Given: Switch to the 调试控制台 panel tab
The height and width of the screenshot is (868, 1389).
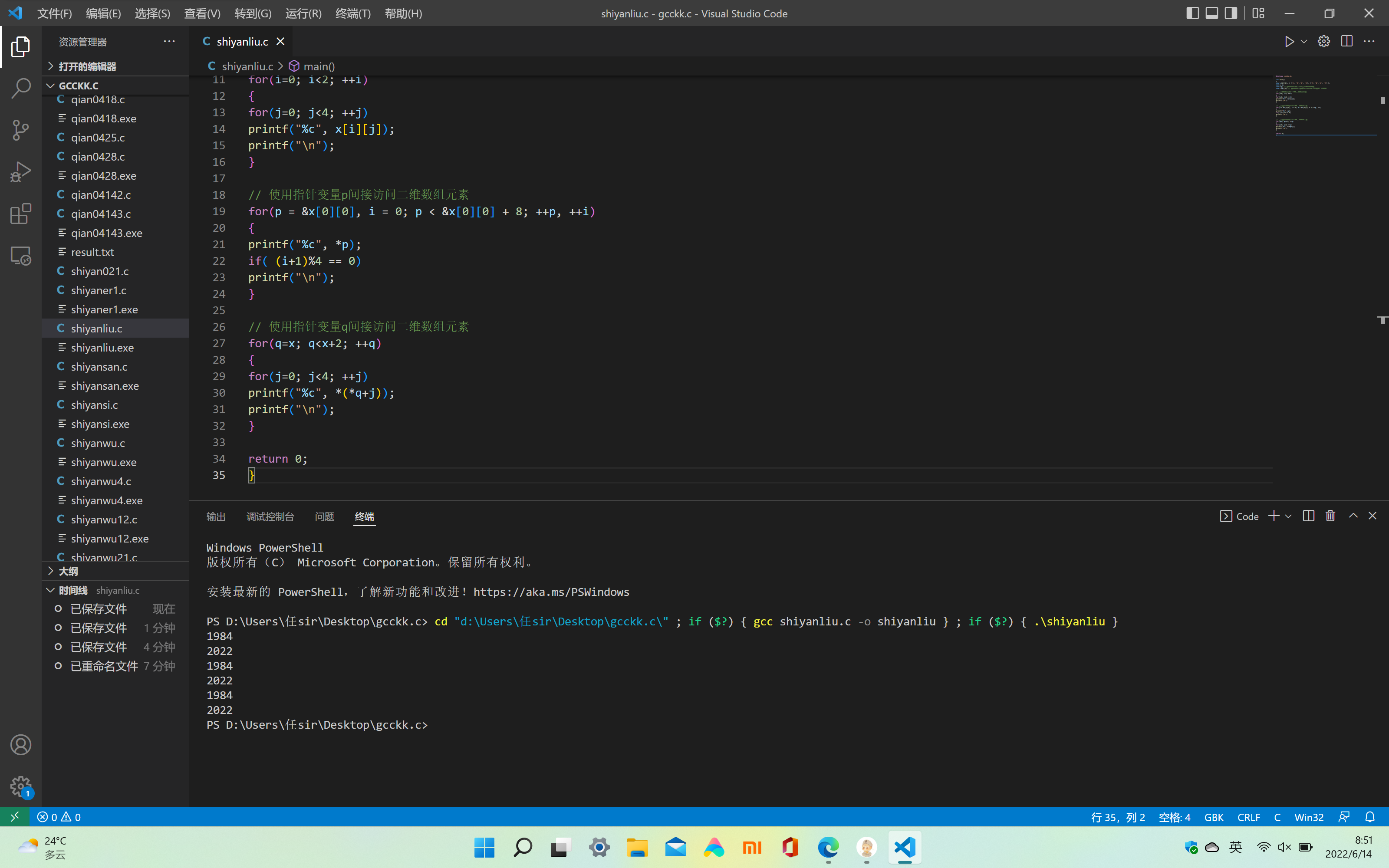Looking at the screenshot, I should (270, 516).
